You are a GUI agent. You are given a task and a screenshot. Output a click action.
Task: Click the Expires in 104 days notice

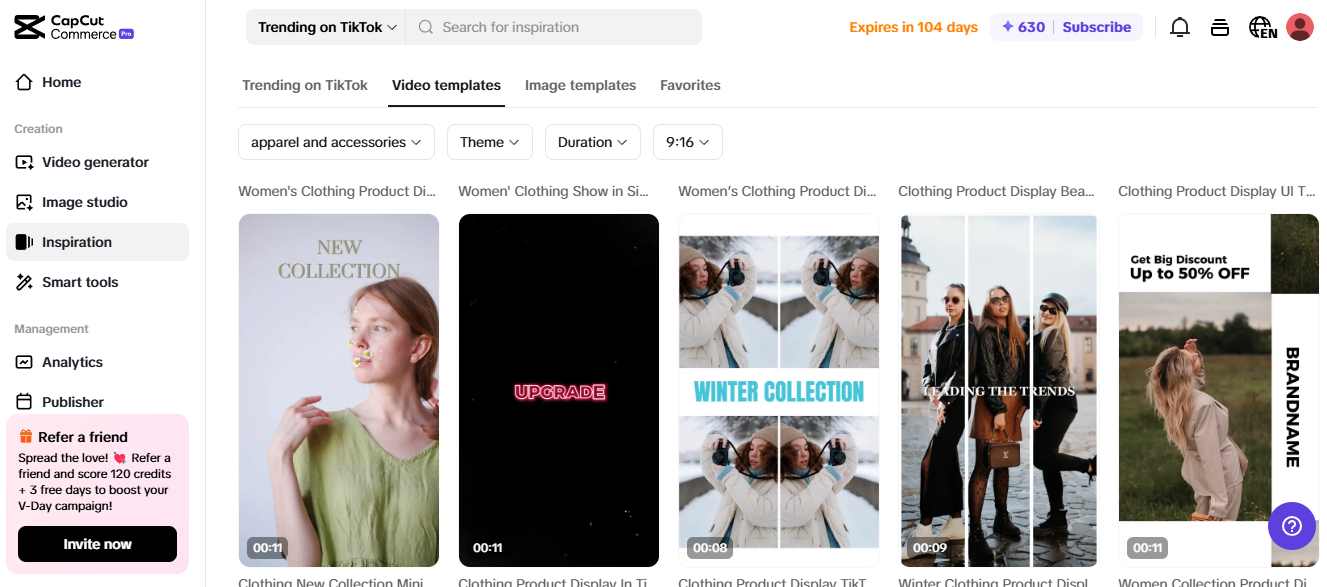tap(913, 27)
